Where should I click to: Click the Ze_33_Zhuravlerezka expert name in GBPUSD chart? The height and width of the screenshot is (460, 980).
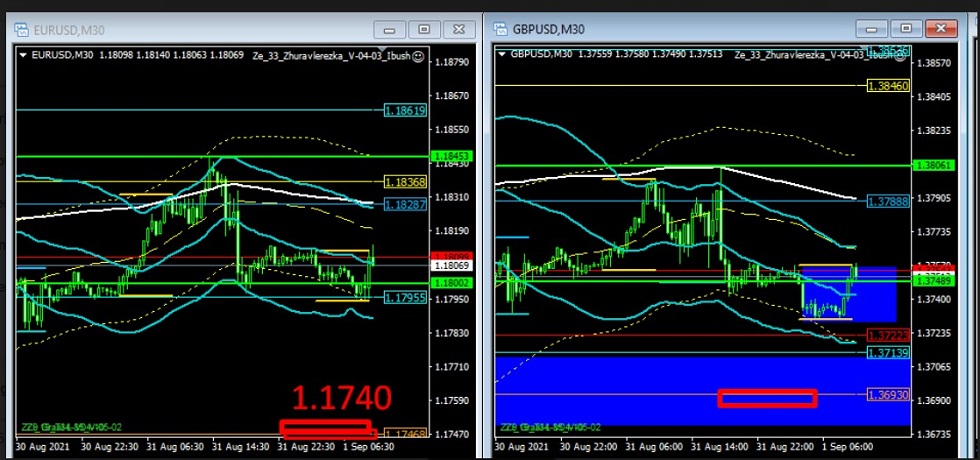815,54
